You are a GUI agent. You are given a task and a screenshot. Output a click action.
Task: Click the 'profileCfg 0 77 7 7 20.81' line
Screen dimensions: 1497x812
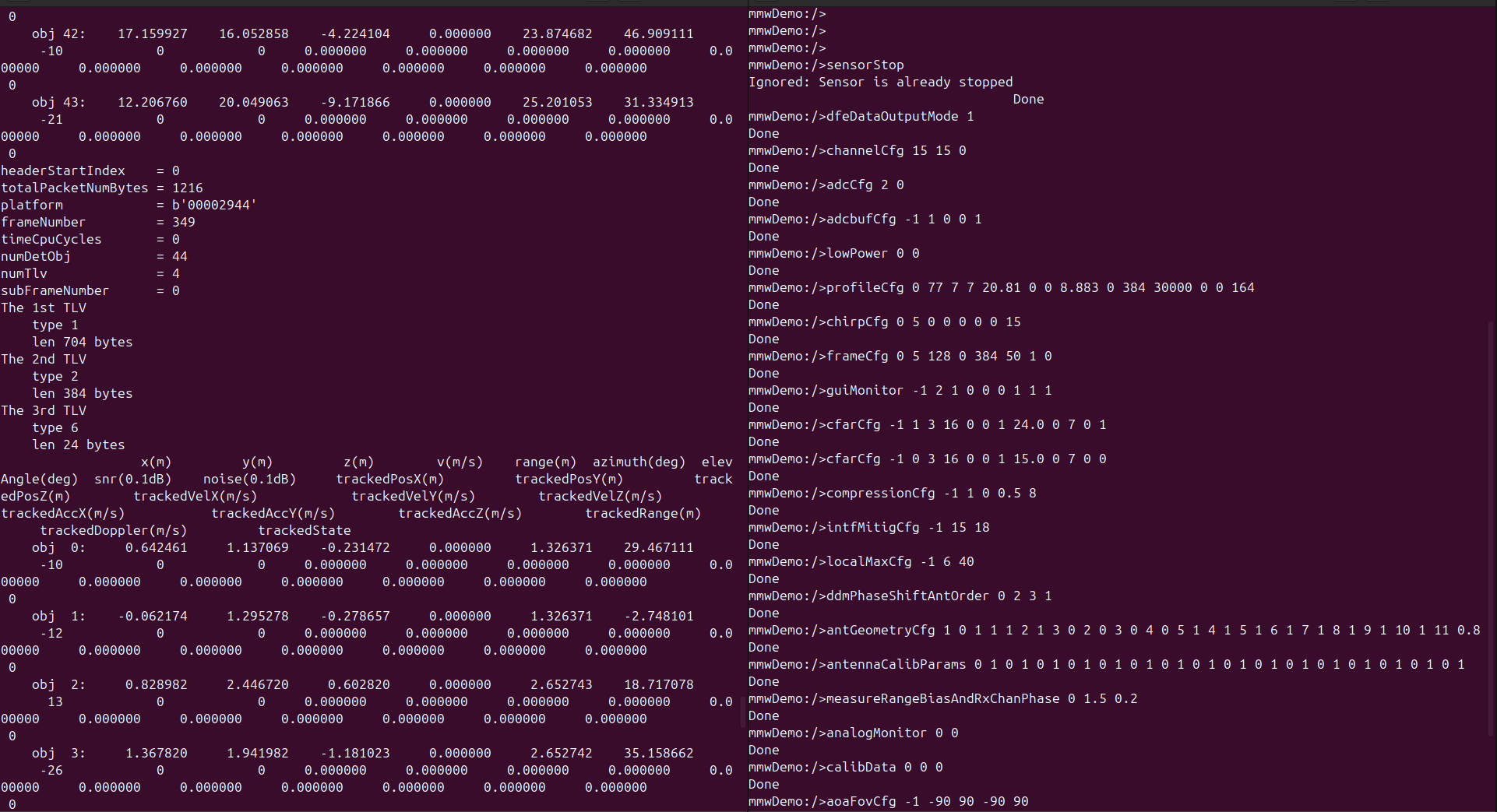tap(1002, 288)
